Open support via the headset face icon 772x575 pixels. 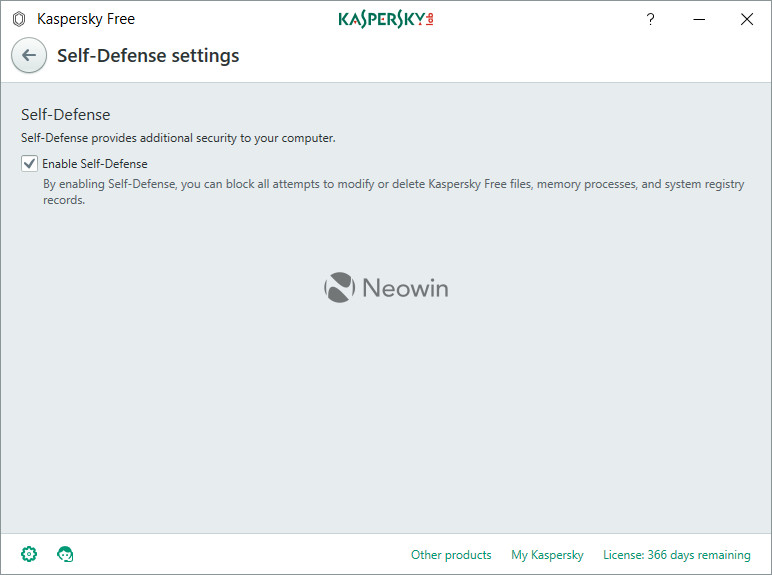point(65,554)
